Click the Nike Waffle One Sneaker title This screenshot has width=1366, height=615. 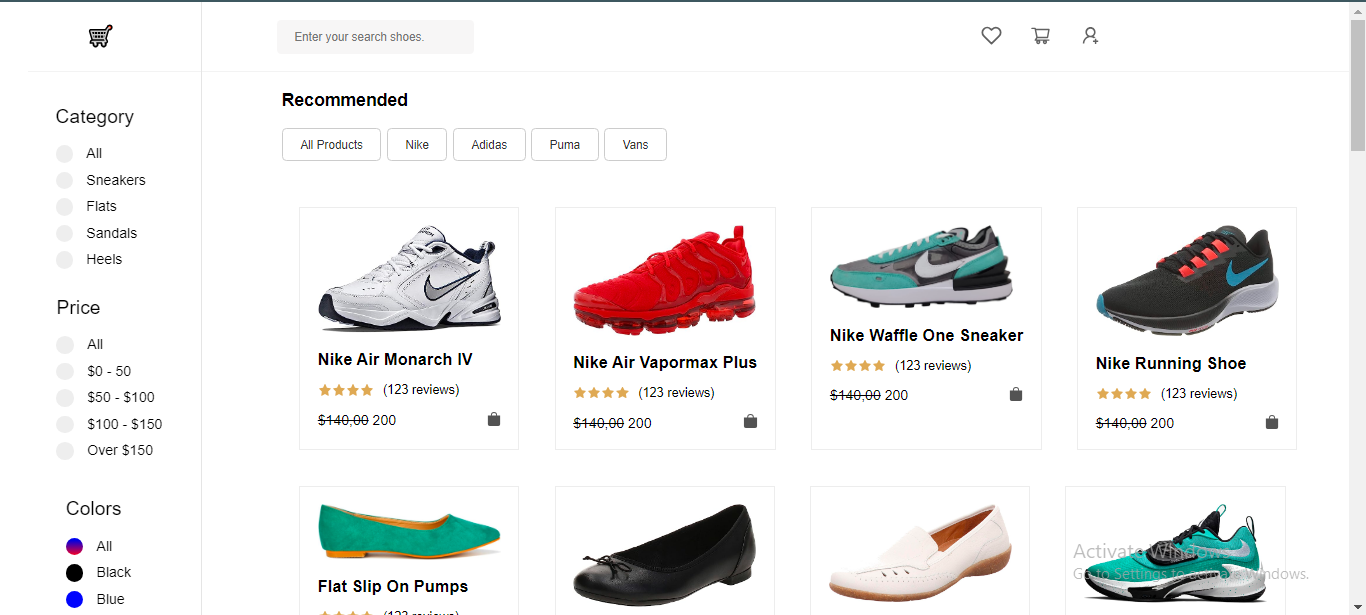tap(927, 336)
